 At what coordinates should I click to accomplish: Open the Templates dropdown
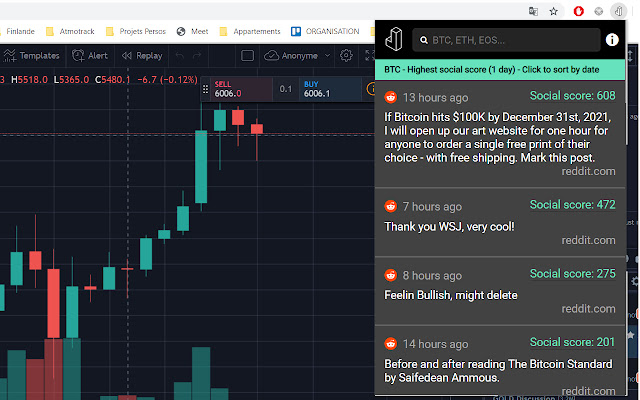(x=32, y=56)
